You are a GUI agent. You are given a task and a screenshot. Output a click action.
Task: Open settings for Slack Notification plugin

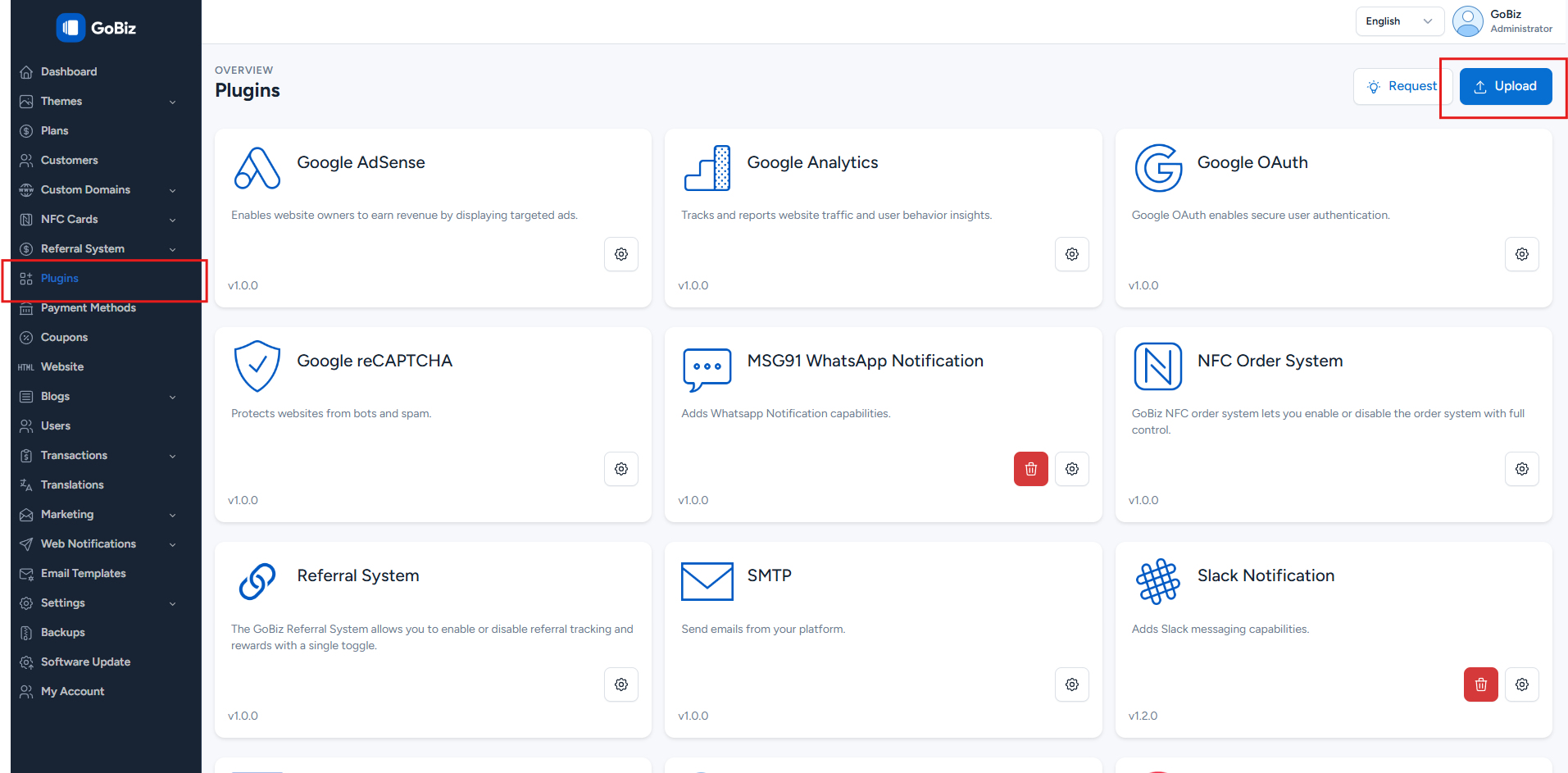1522,684
